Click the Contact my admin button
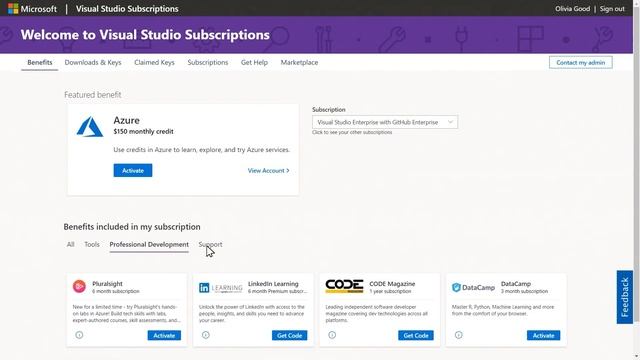This screenshot has height=360, width=640. click(x=580, y=62)
